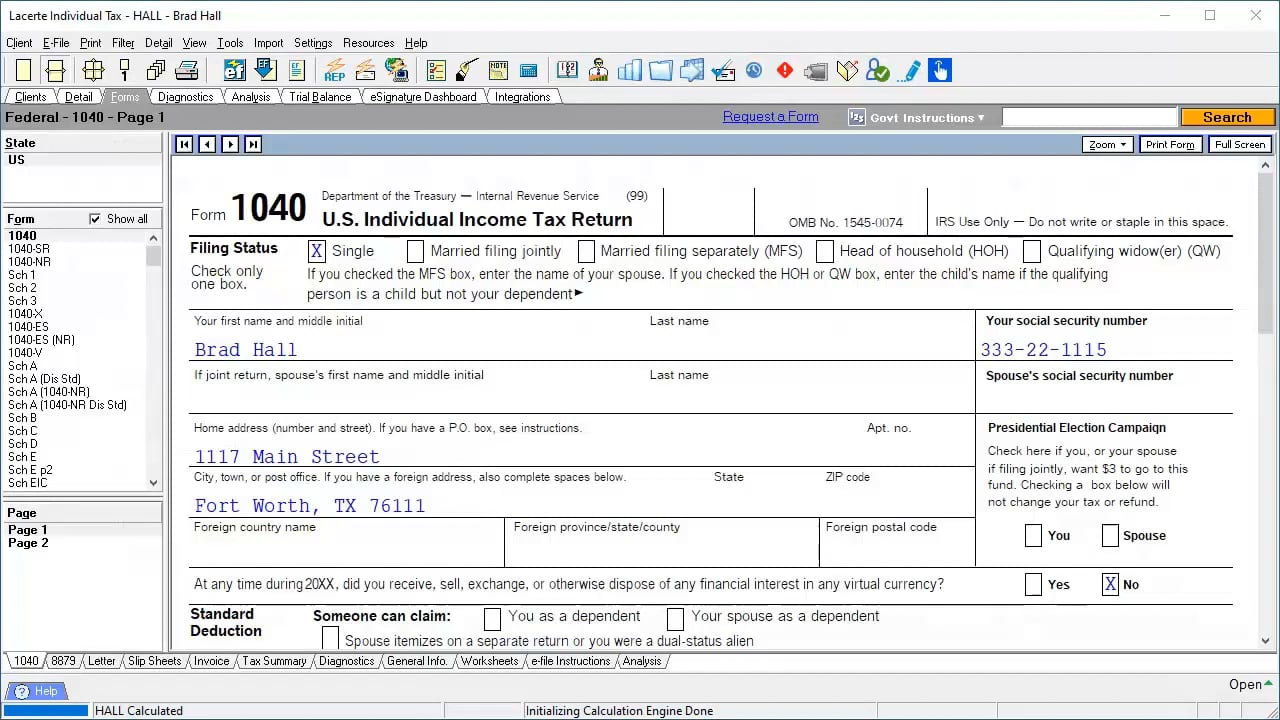Click the NOTE notepad icon
The height and width of the screenshot is (720, 1280).
[499, 70]
